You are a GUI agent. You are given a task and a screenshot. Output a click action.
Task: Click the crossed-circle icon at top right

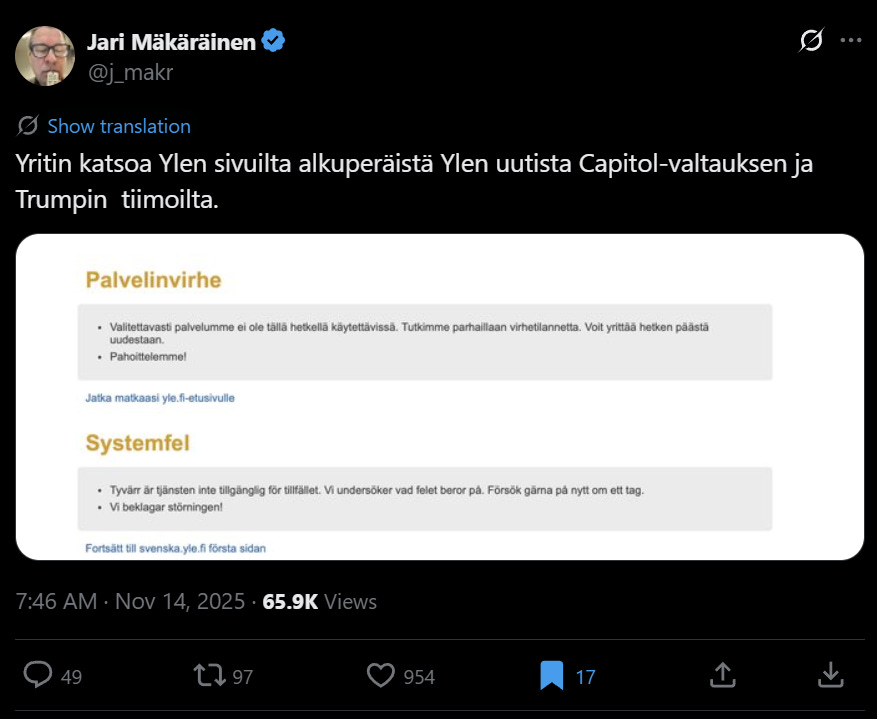(809, 40)
